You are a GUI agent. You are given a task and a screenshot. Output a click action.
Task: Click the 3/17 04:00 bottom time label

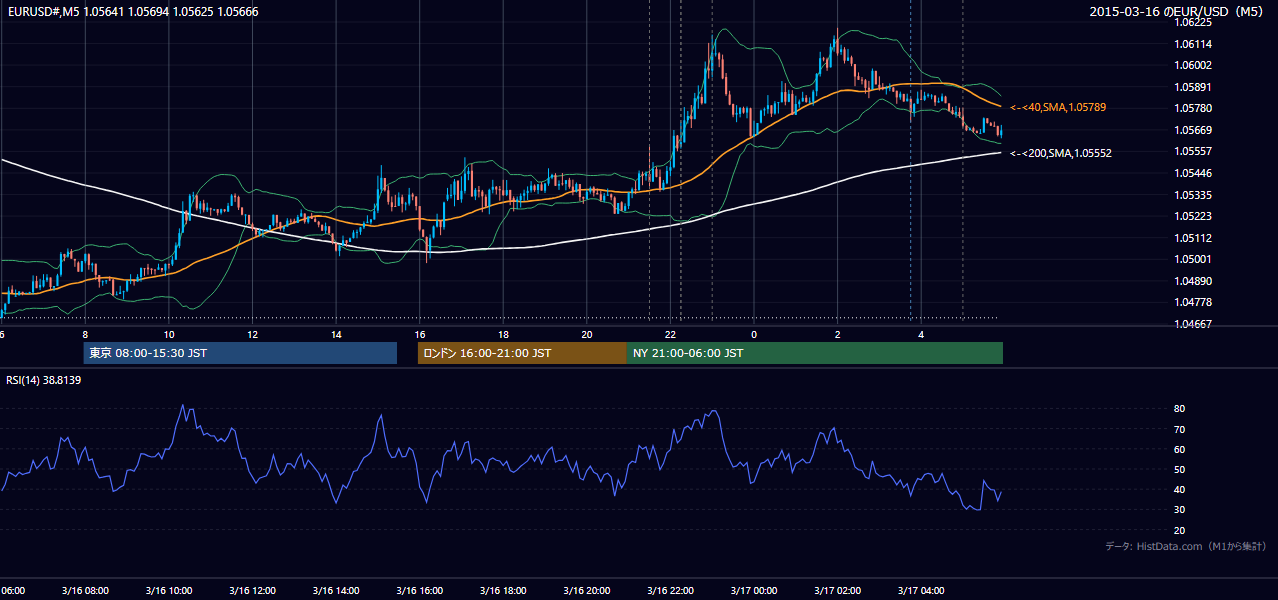click(x=921, y=591)
